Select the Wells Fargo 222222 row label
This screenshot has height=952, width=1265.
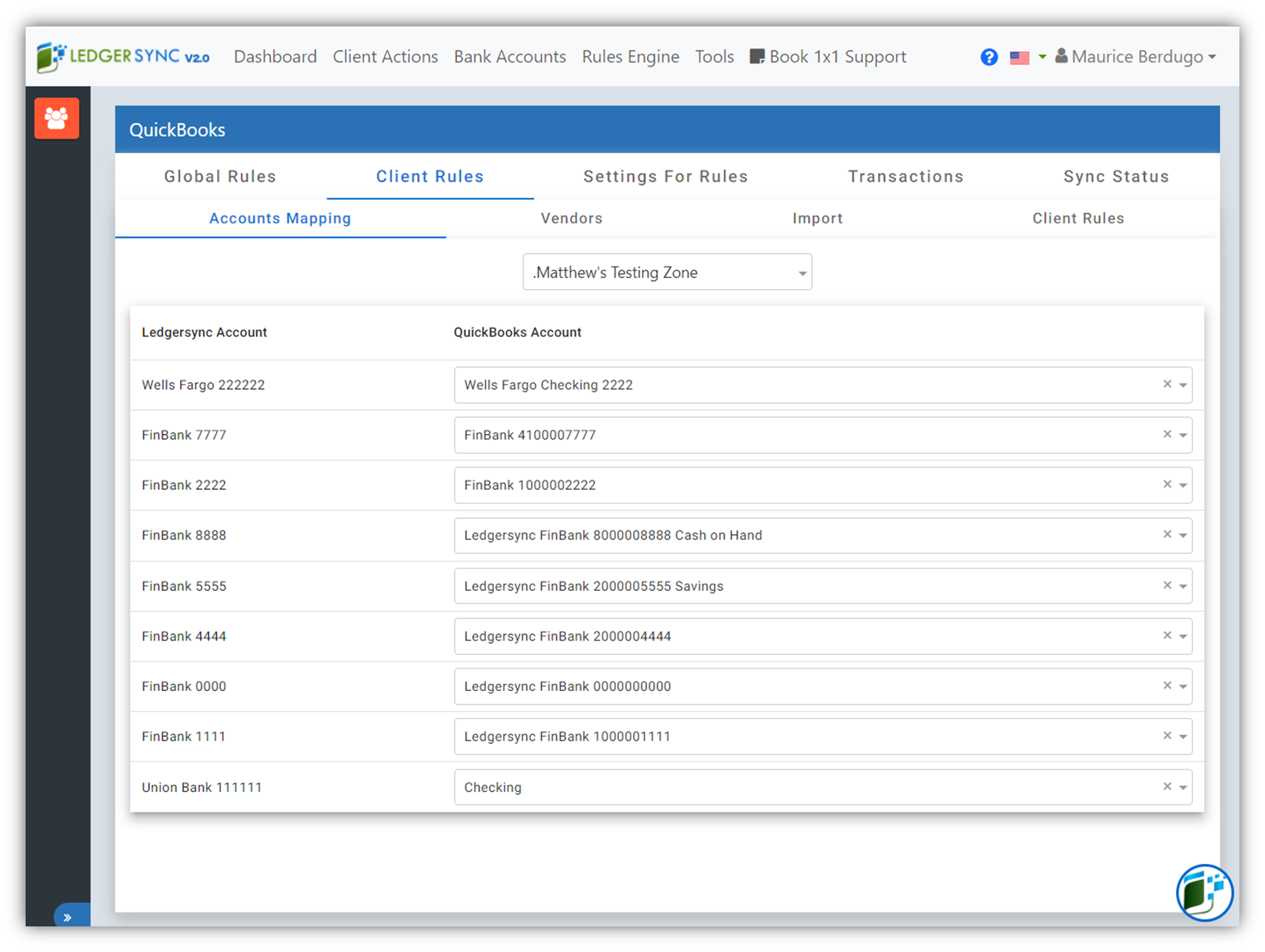coord(203,385)
